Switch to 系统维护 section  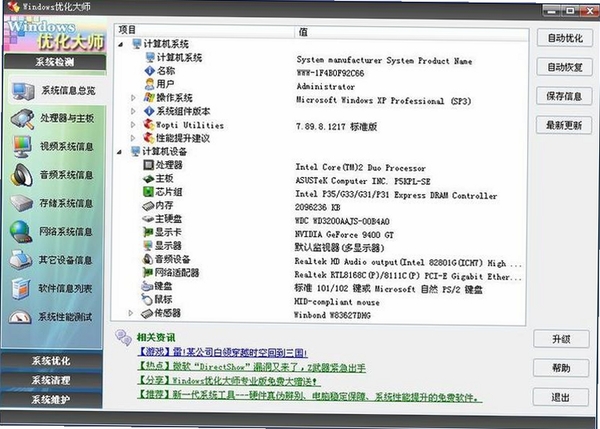tap(51, 400)
